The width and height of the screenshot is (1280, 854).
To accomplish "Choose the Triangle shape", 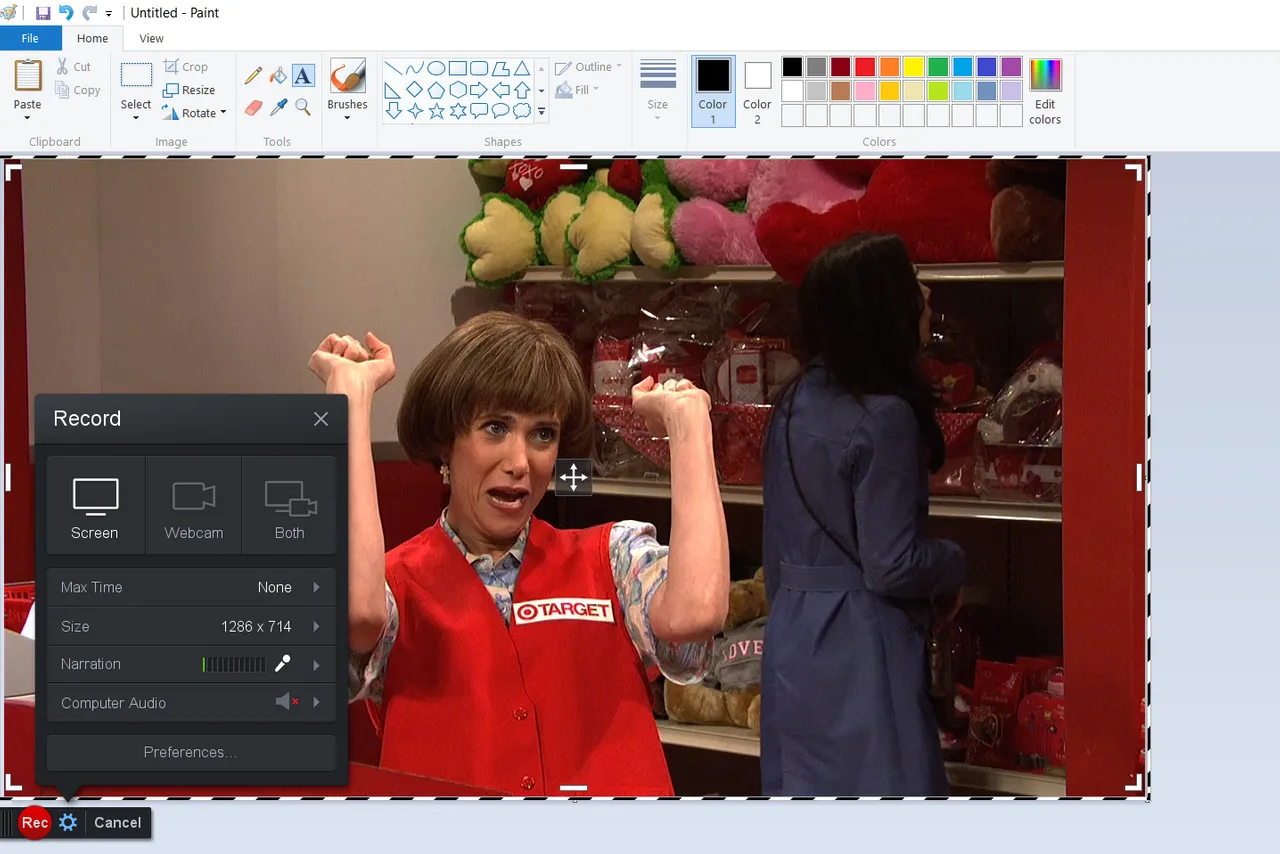I will 521,68.
